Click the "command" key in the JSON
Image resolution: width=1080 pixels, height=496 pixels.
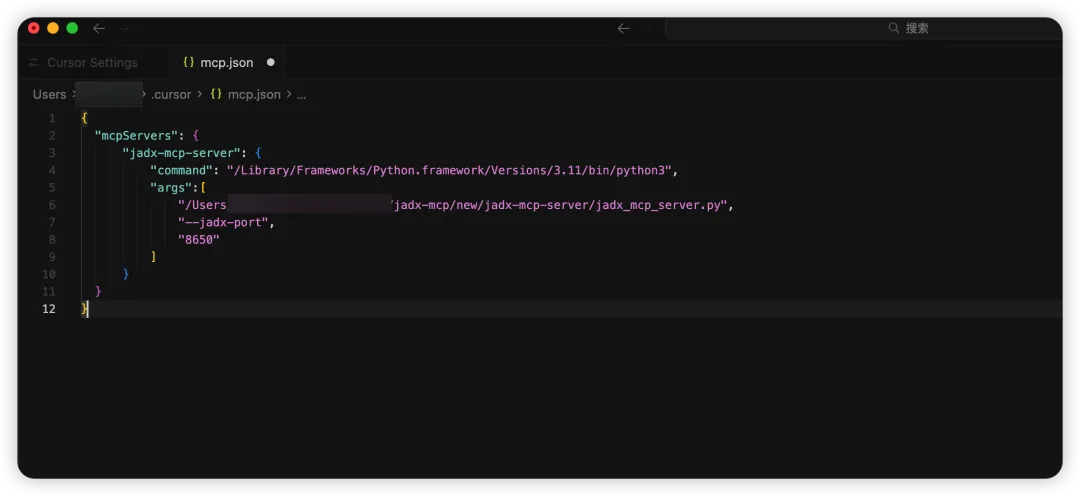tap(181, 170)
